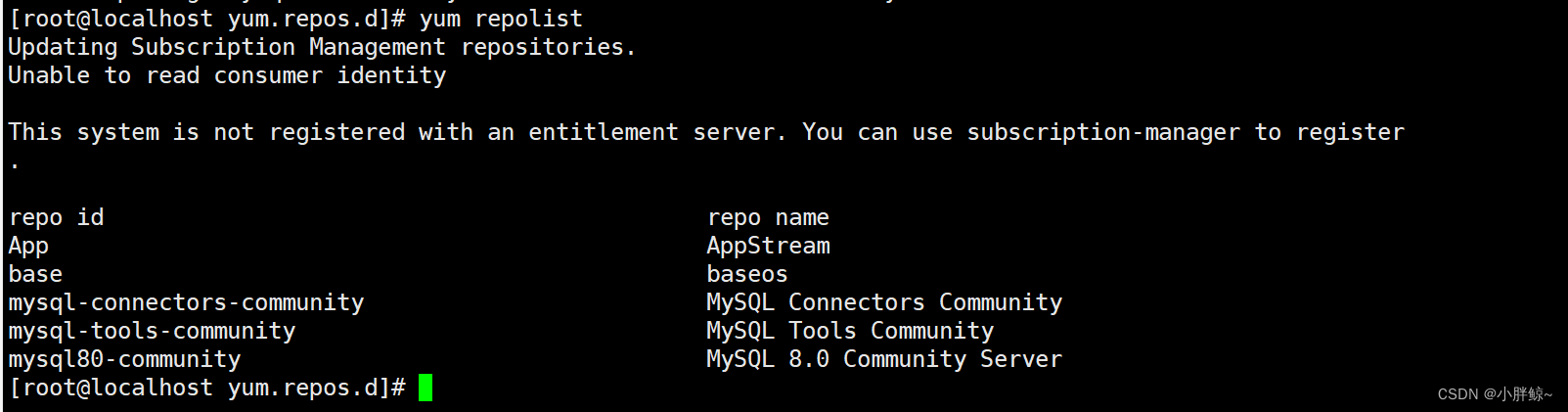Click the CSDN watermark text
The width and height of the screenshot is (1568, 412).
1495,393
